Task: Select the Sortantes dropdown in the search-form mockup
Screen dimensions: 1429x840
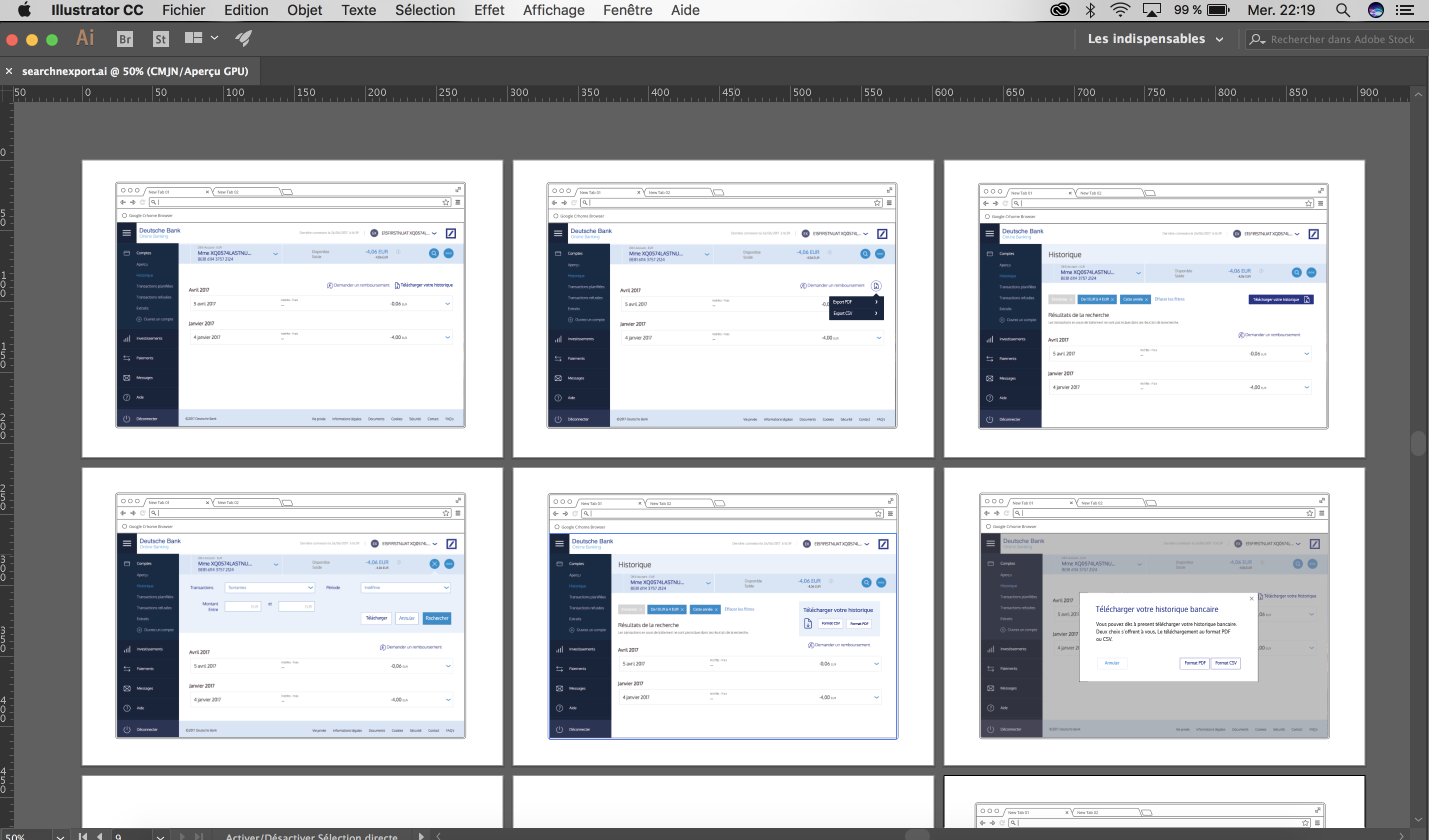Action: tap(269, 587)
